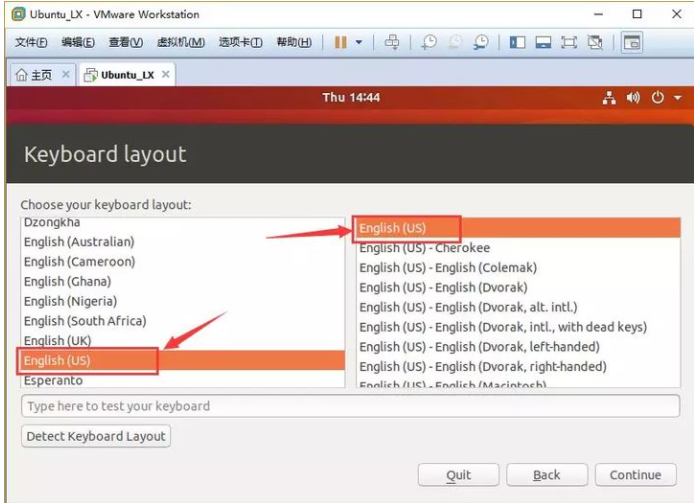Click Detect Keyboard Layout button
This screenshot has height=503, width=697.
(x=96, y=436)
